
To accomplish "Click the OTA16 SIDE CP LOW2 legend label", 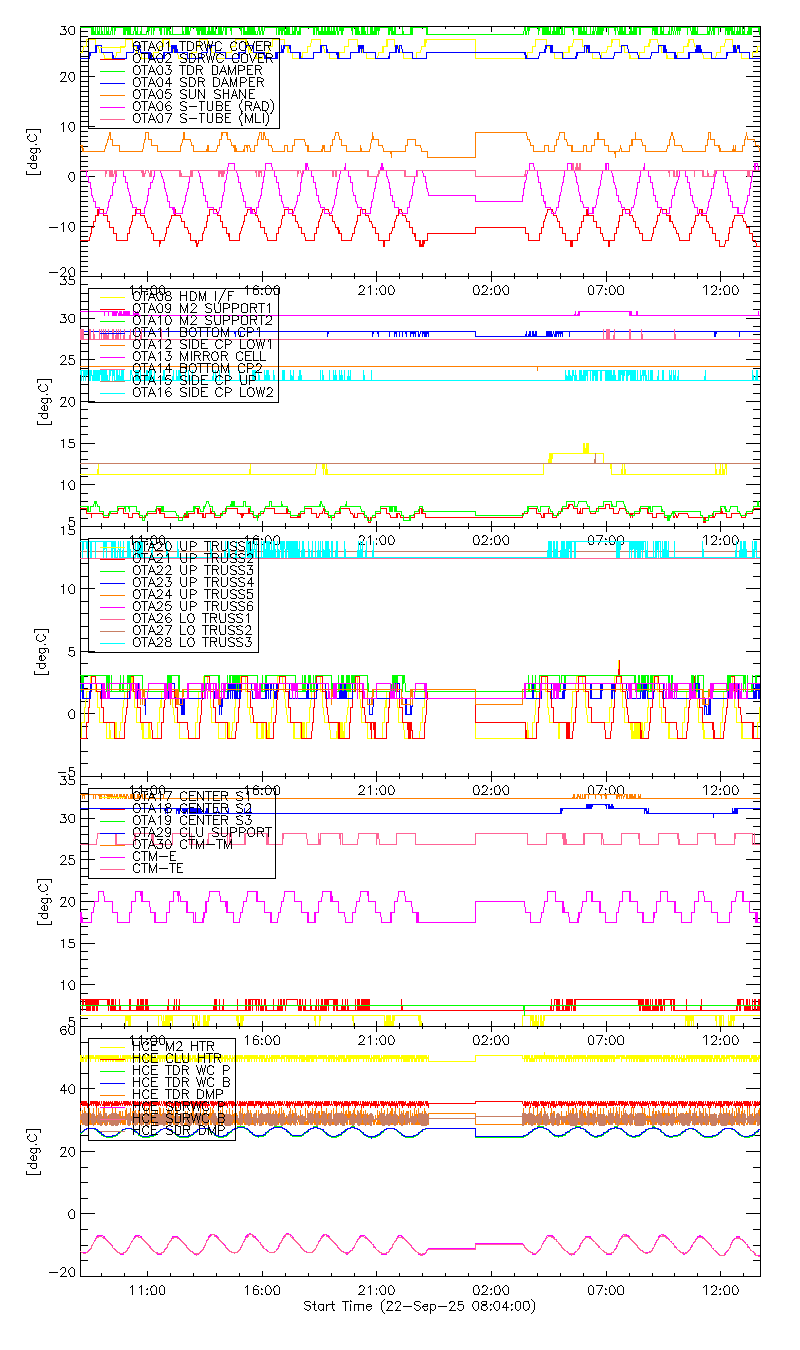I will coord(204,393).
